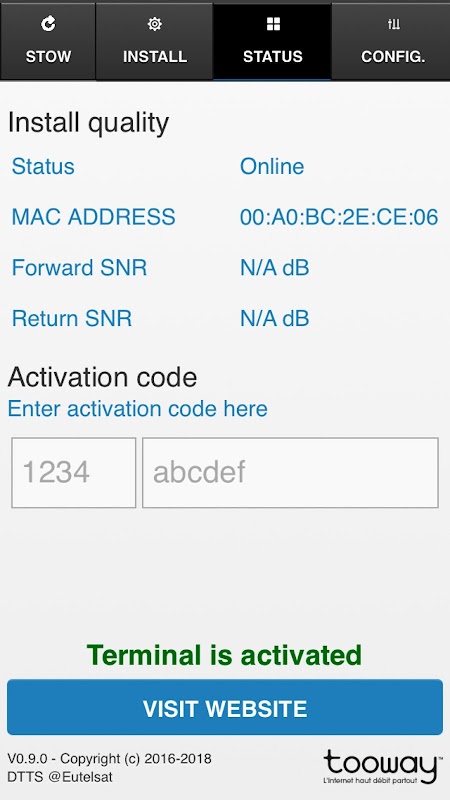
Task: Select the STATUS tab label
Action: [x=272, y=56]
